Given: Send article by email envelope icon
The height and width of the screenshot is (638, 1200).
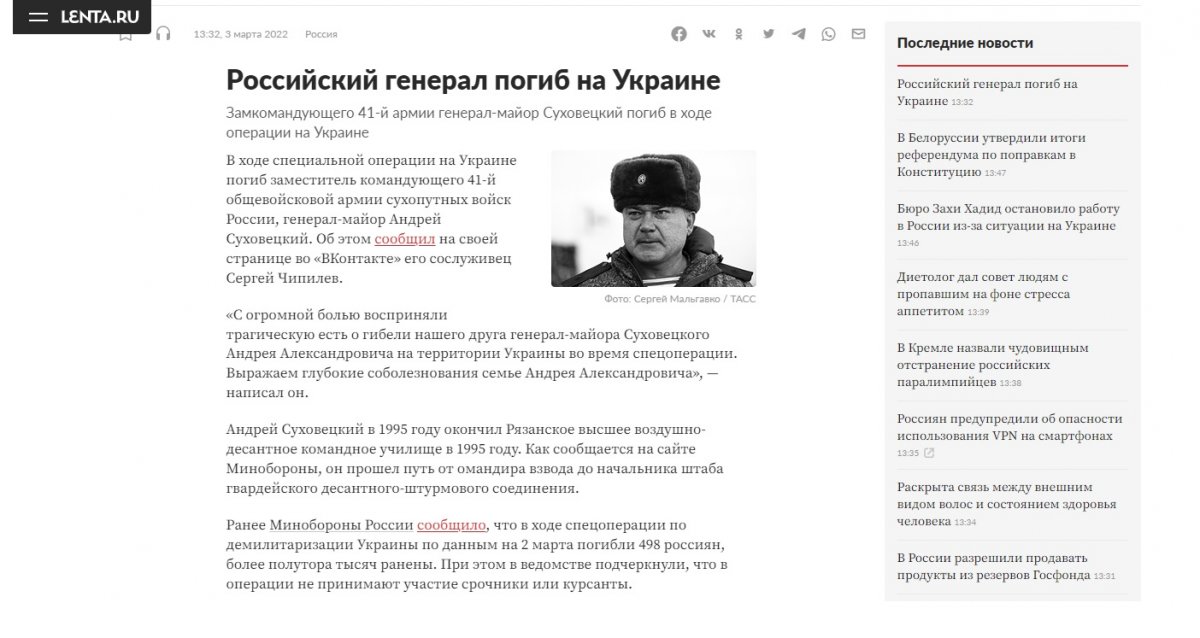Looking at the screenshot, I should (x=858, y=34).
